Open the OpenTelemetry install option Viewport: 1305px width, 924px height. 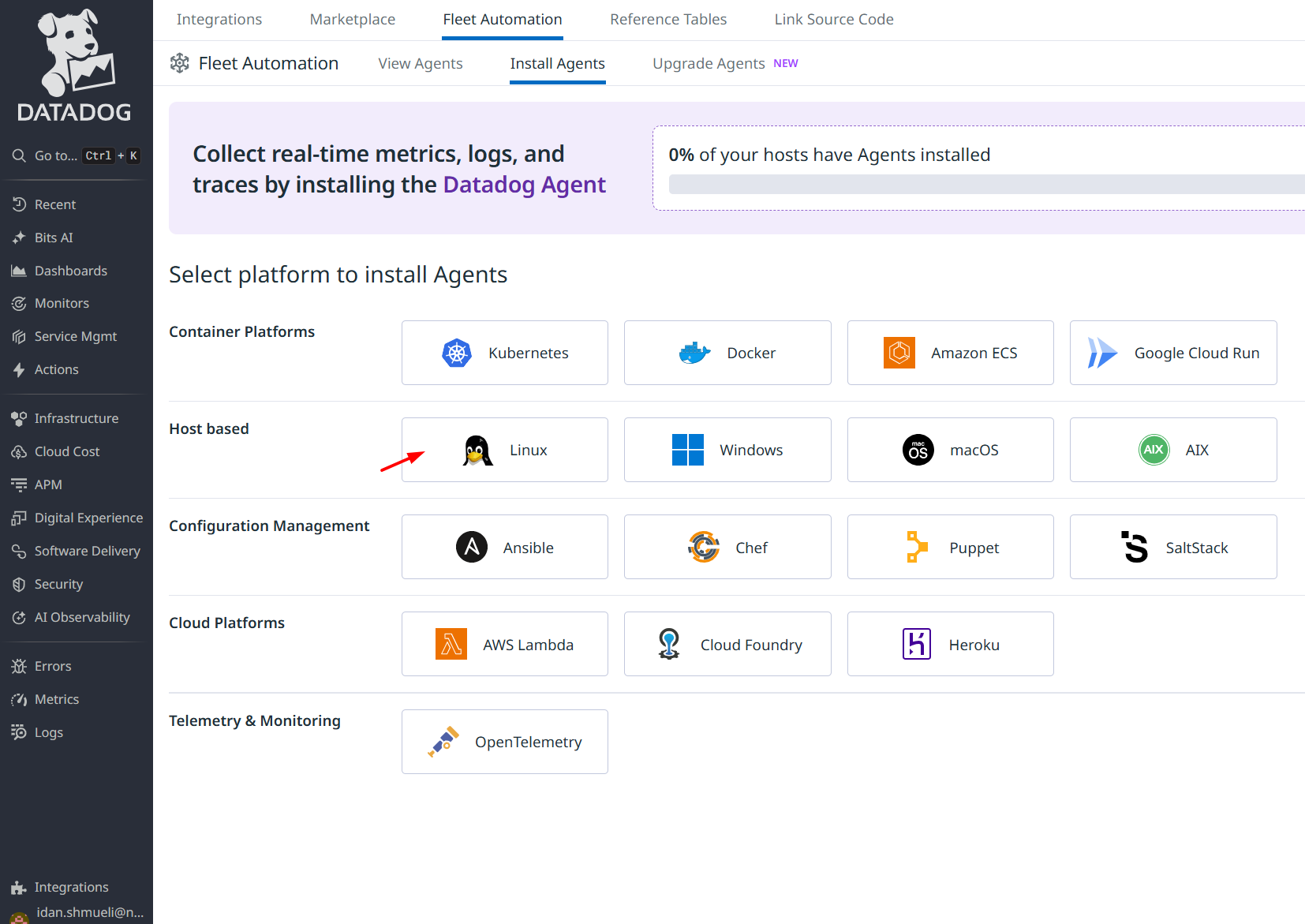coord(504,742)
